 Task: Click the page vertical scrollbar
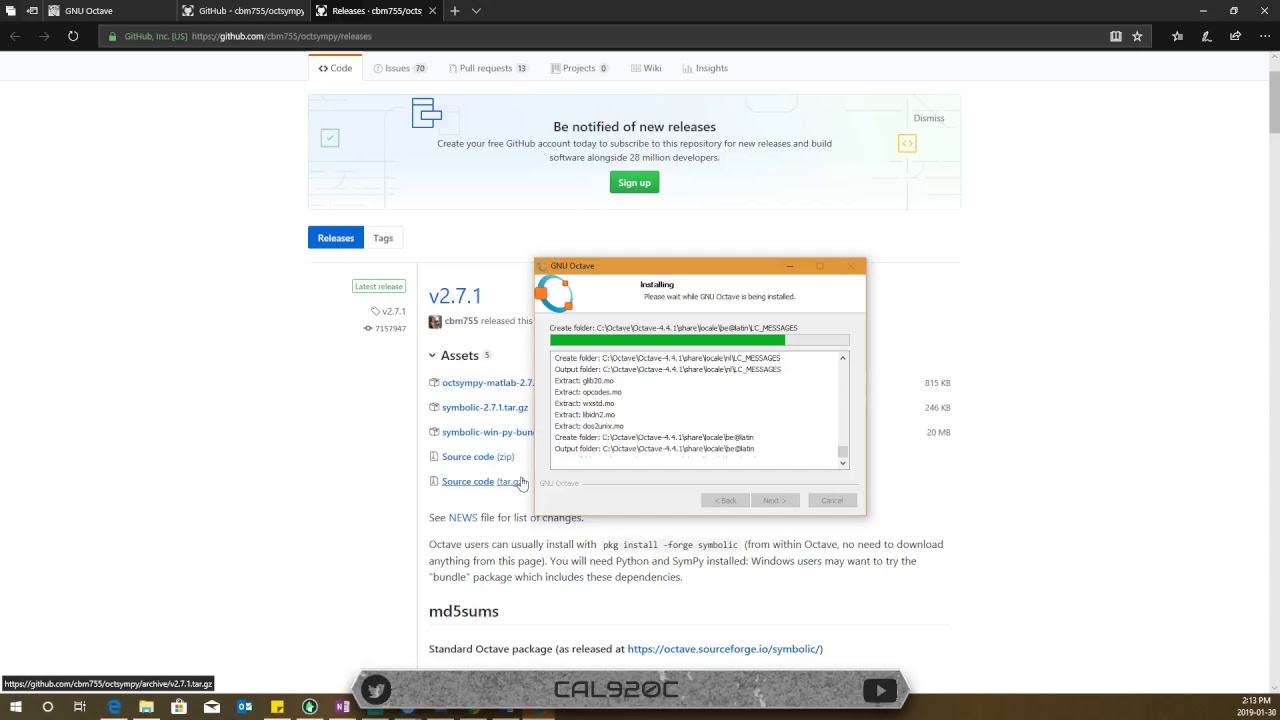tap(1274, 100)
